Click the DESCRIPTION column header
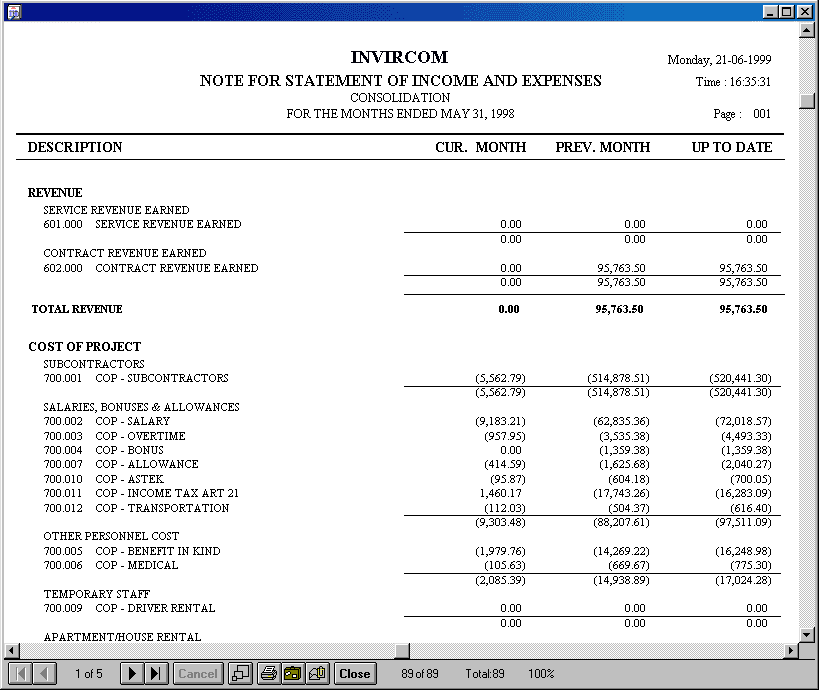This screenshot has height=690, width=819. pos(75,147)
